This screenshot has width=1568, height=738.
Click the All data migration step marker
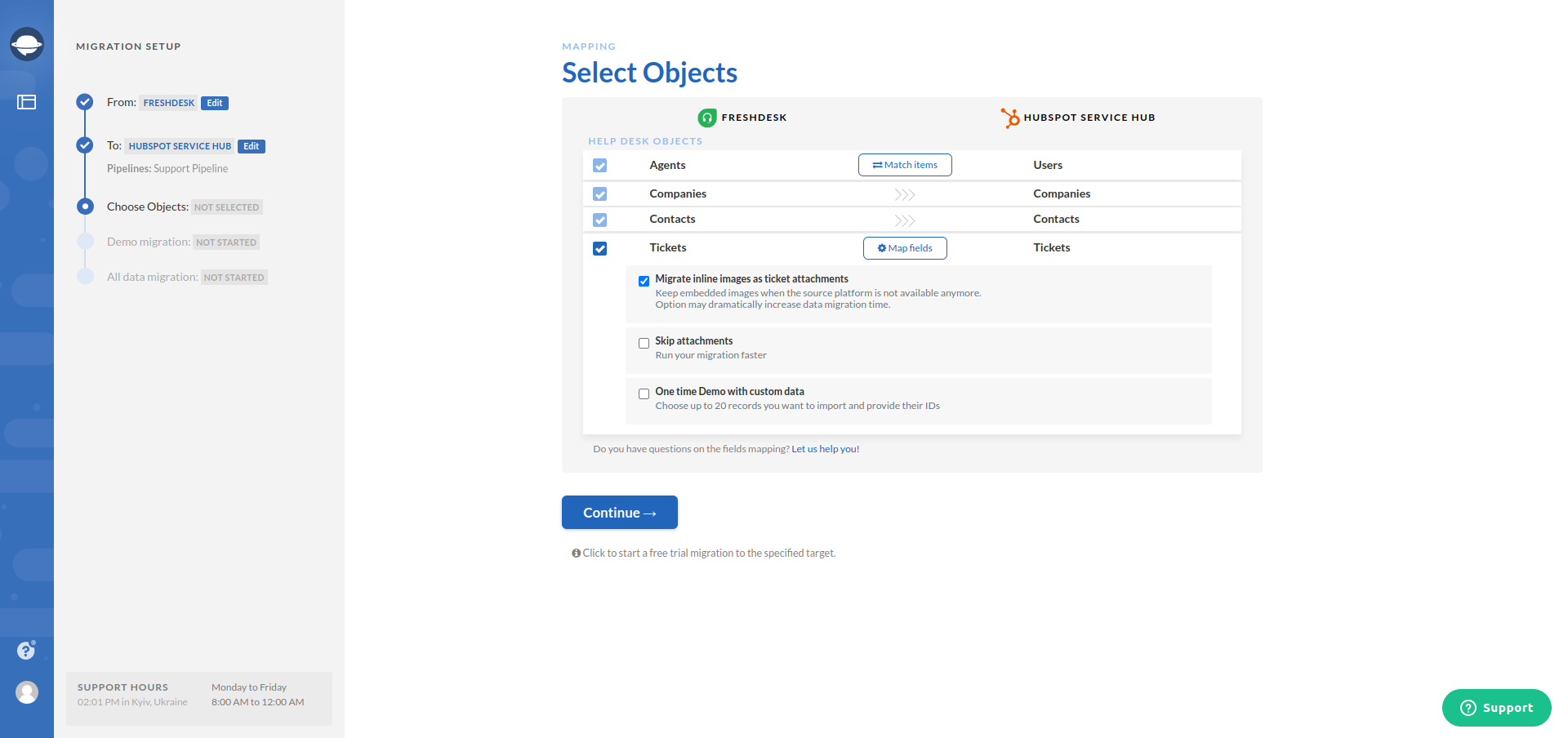(x=85, y=277)
